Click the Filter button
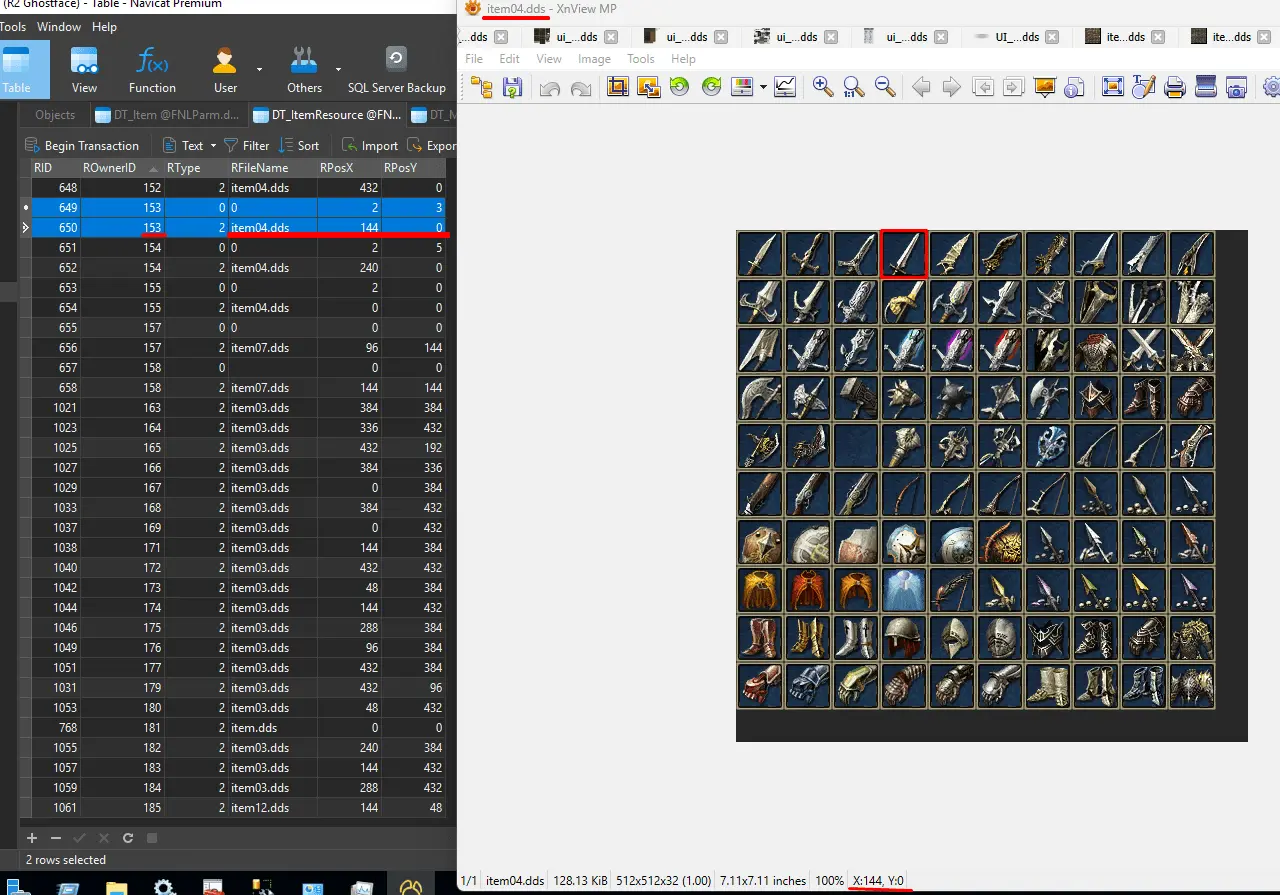Screen dimensions: 1280x895 point(246,145)
